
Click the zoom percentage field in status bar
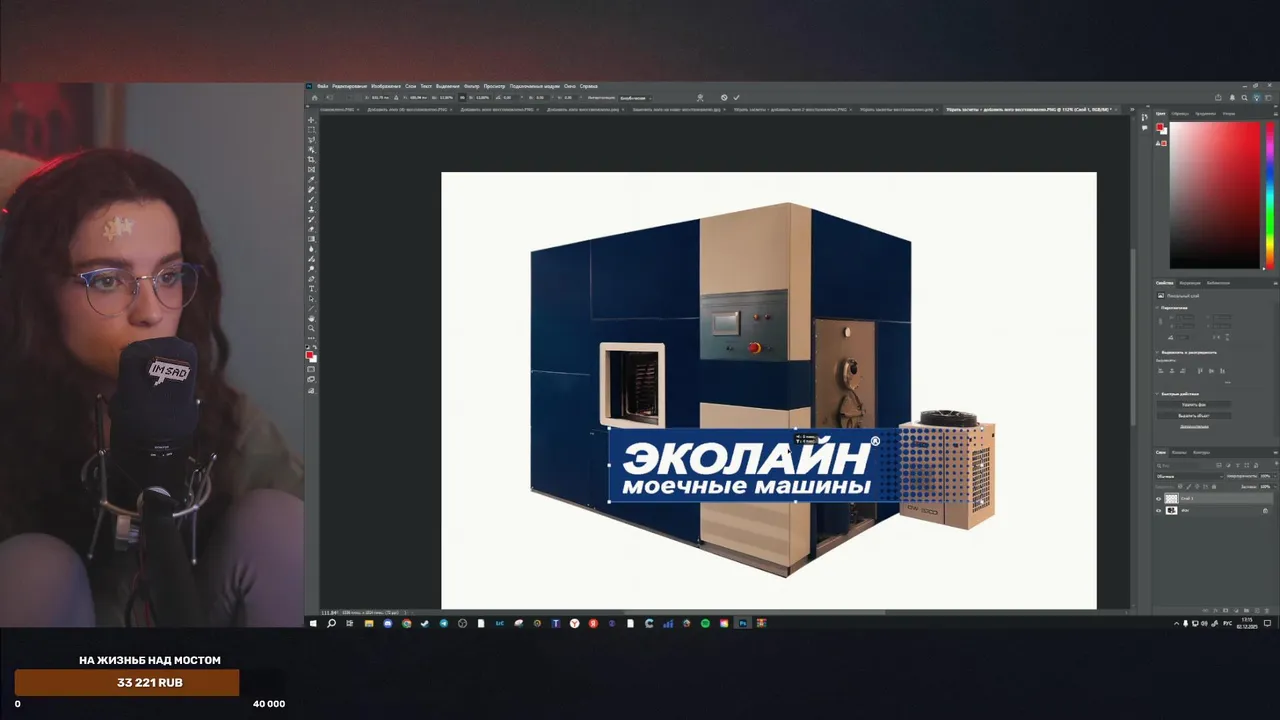(x=327, y=612)
